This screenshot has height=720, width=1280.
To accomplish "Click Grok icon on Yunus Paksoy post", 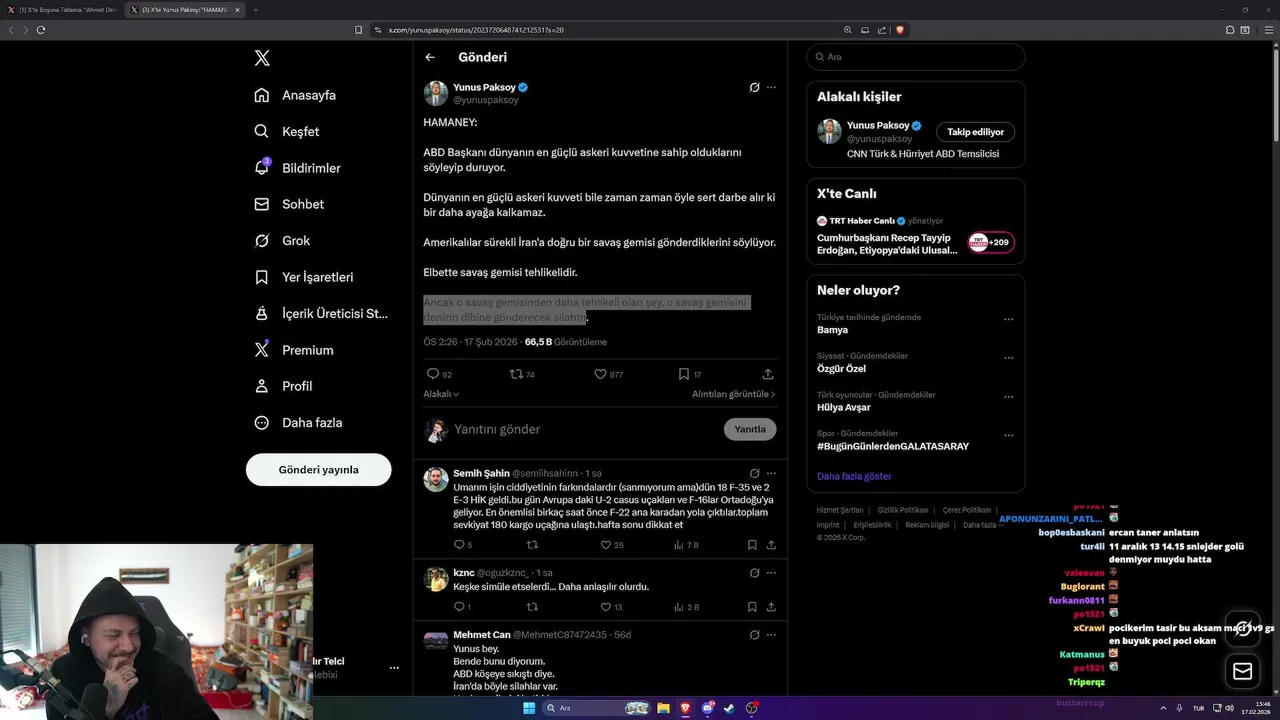I will 754,87.
